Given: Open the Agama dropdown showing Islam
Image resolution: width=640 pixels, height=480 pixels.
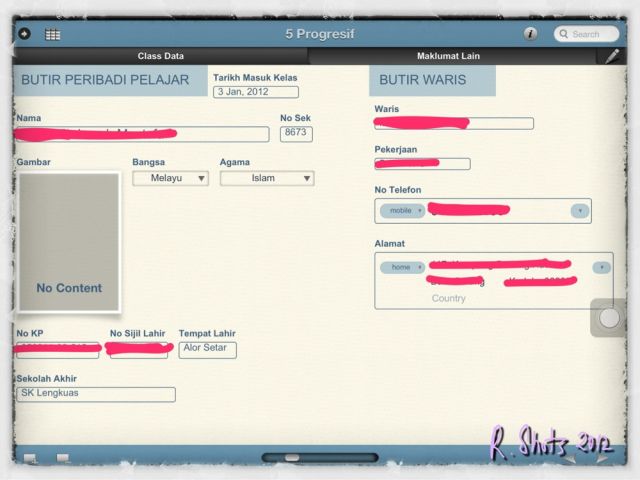Looking at the screenshot, I should 266,178.
